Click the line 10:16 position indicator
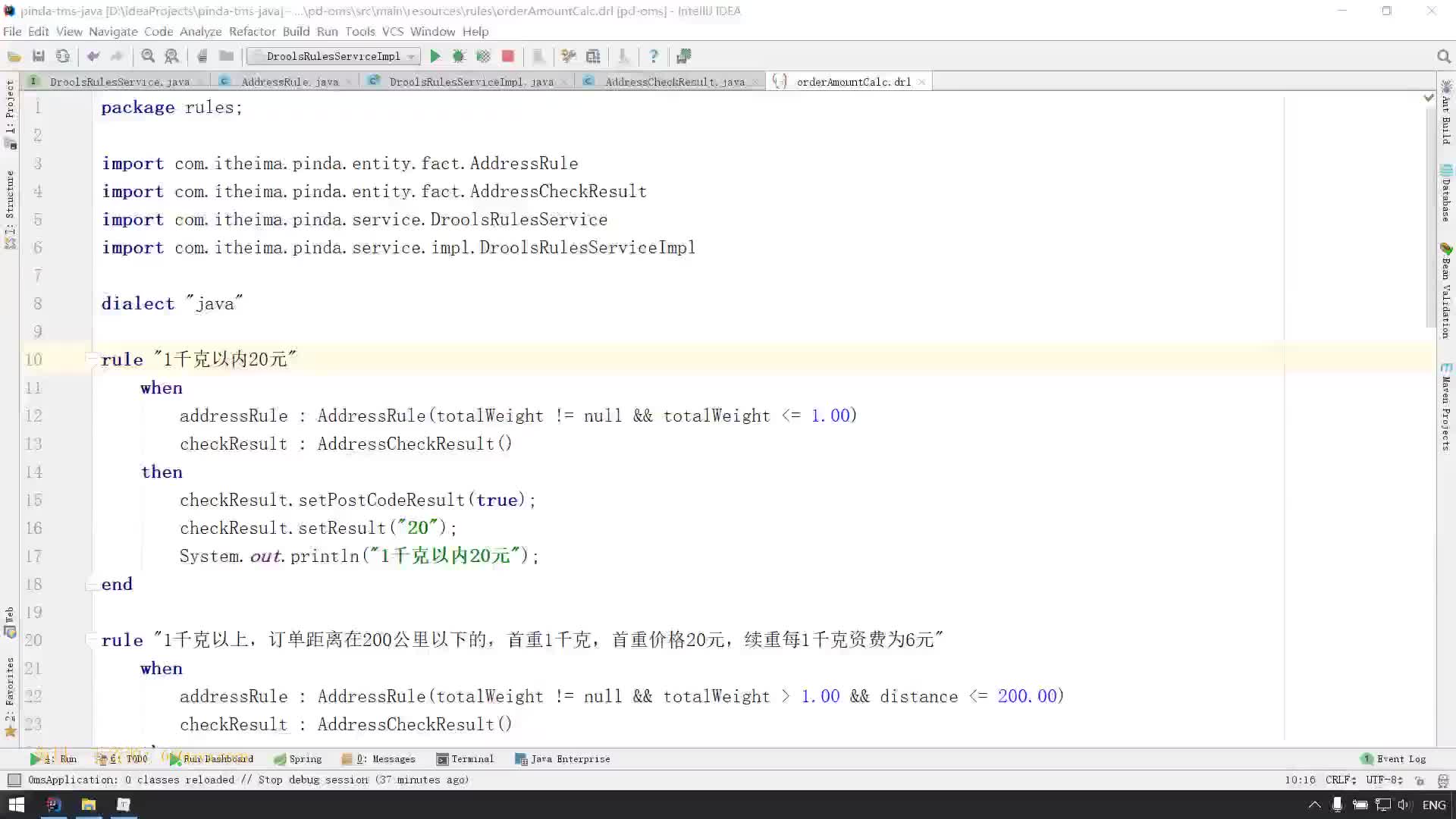 click(1300, 780)
